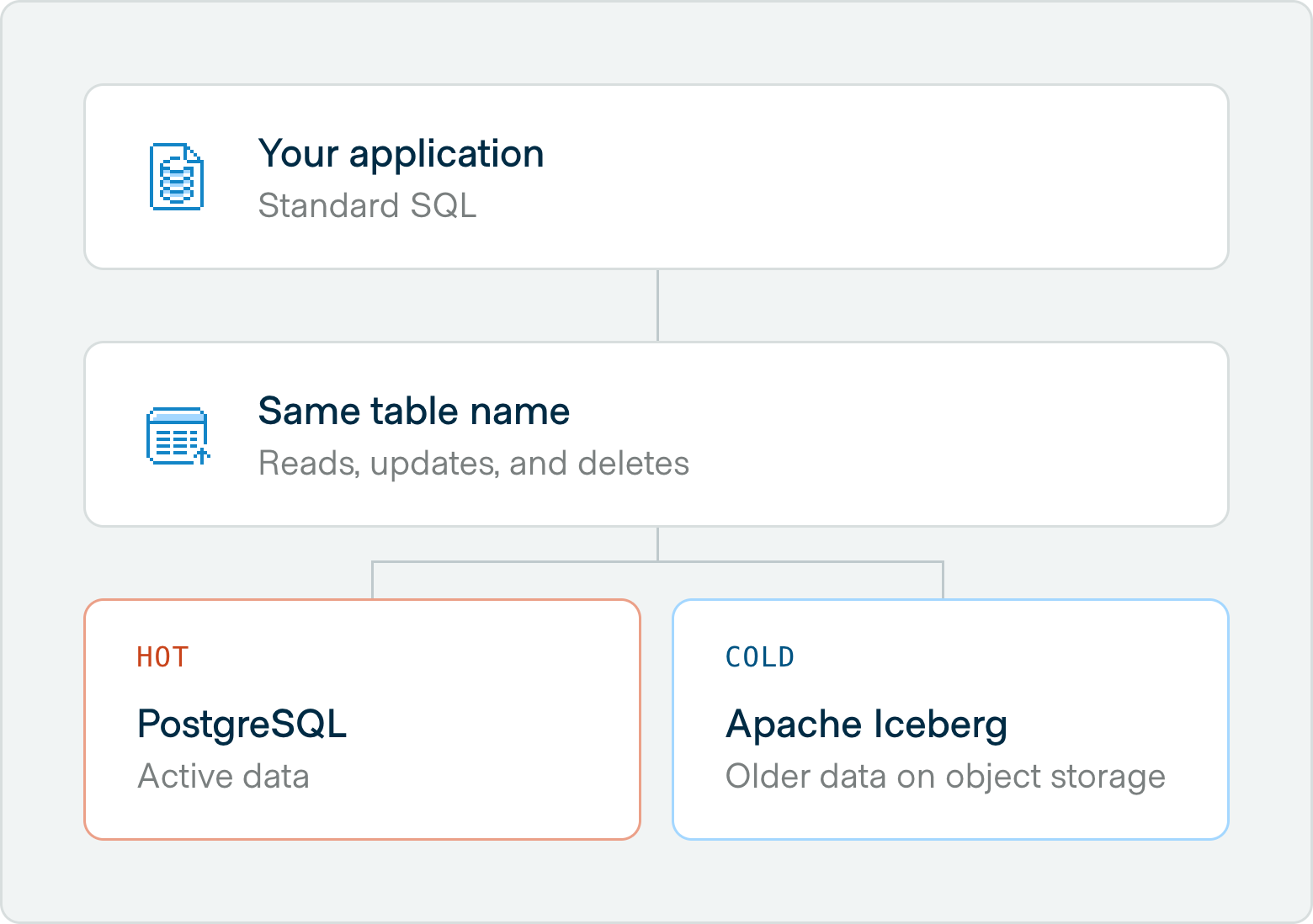Select the "Your application" heading

tap(401, 155)
